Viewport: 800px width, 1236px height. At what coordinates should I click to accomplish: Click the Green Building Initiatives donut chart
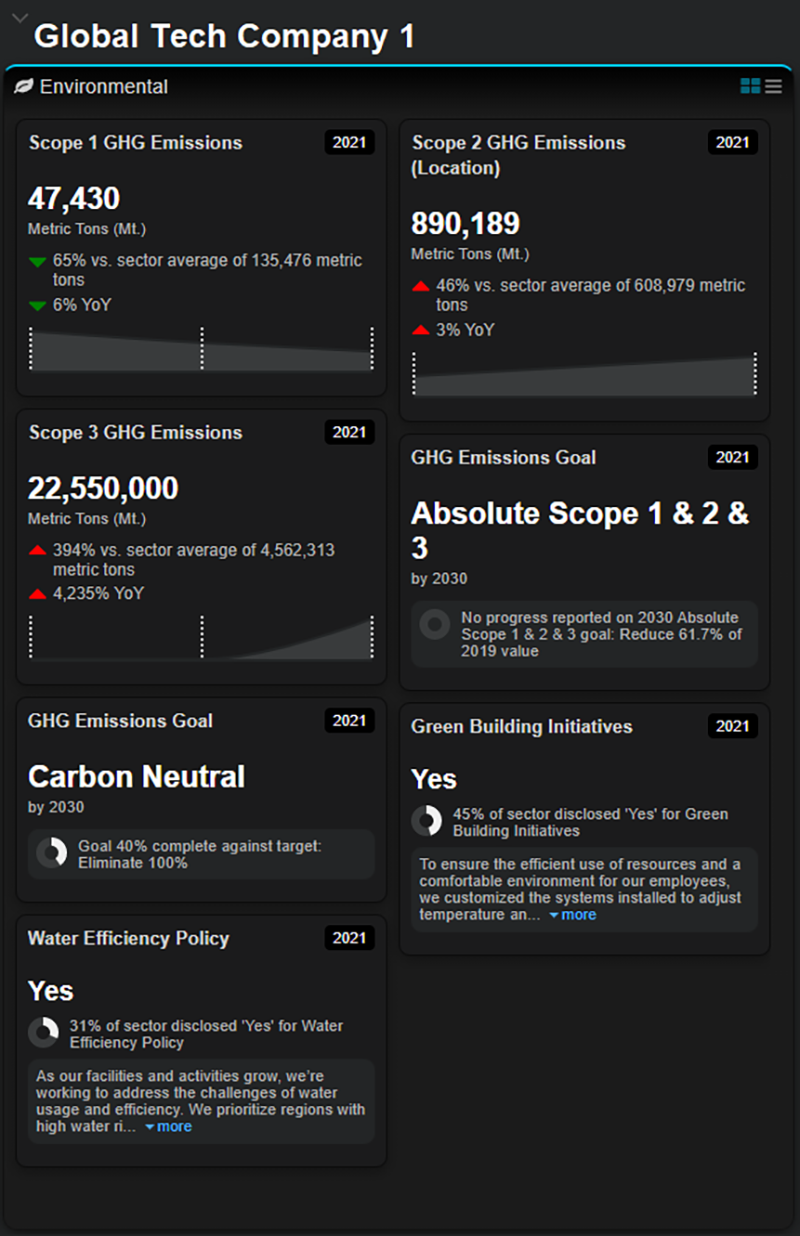point(427,821)
